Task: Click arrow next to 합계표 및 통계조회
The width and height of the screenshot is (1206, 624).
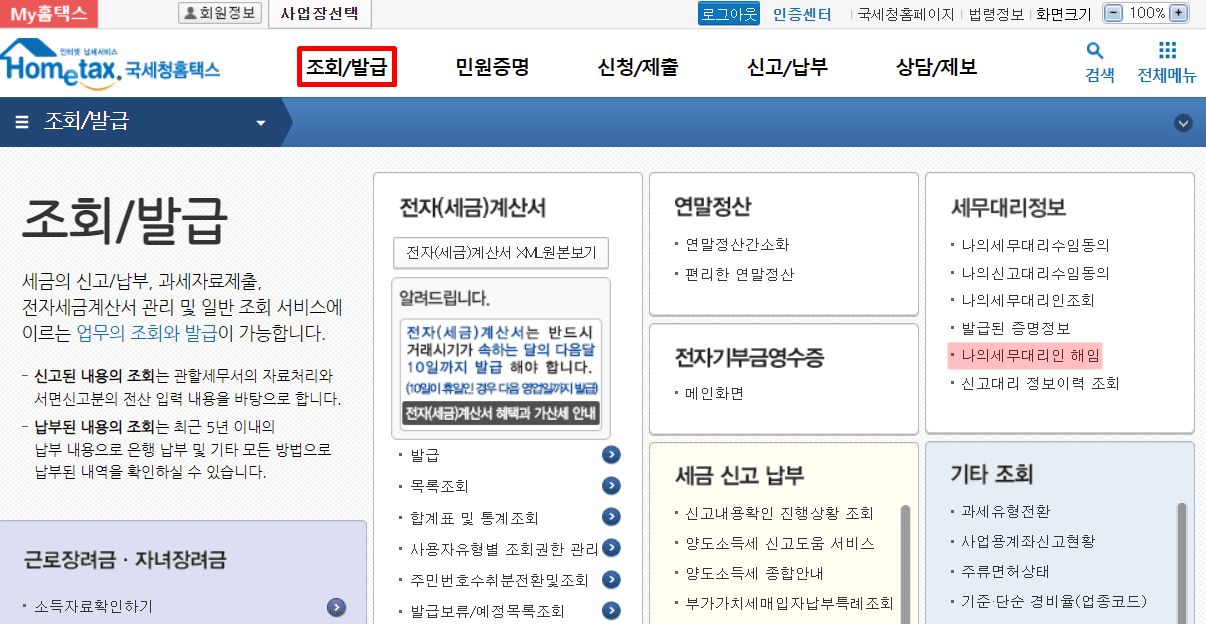Action: pos(611,517)
